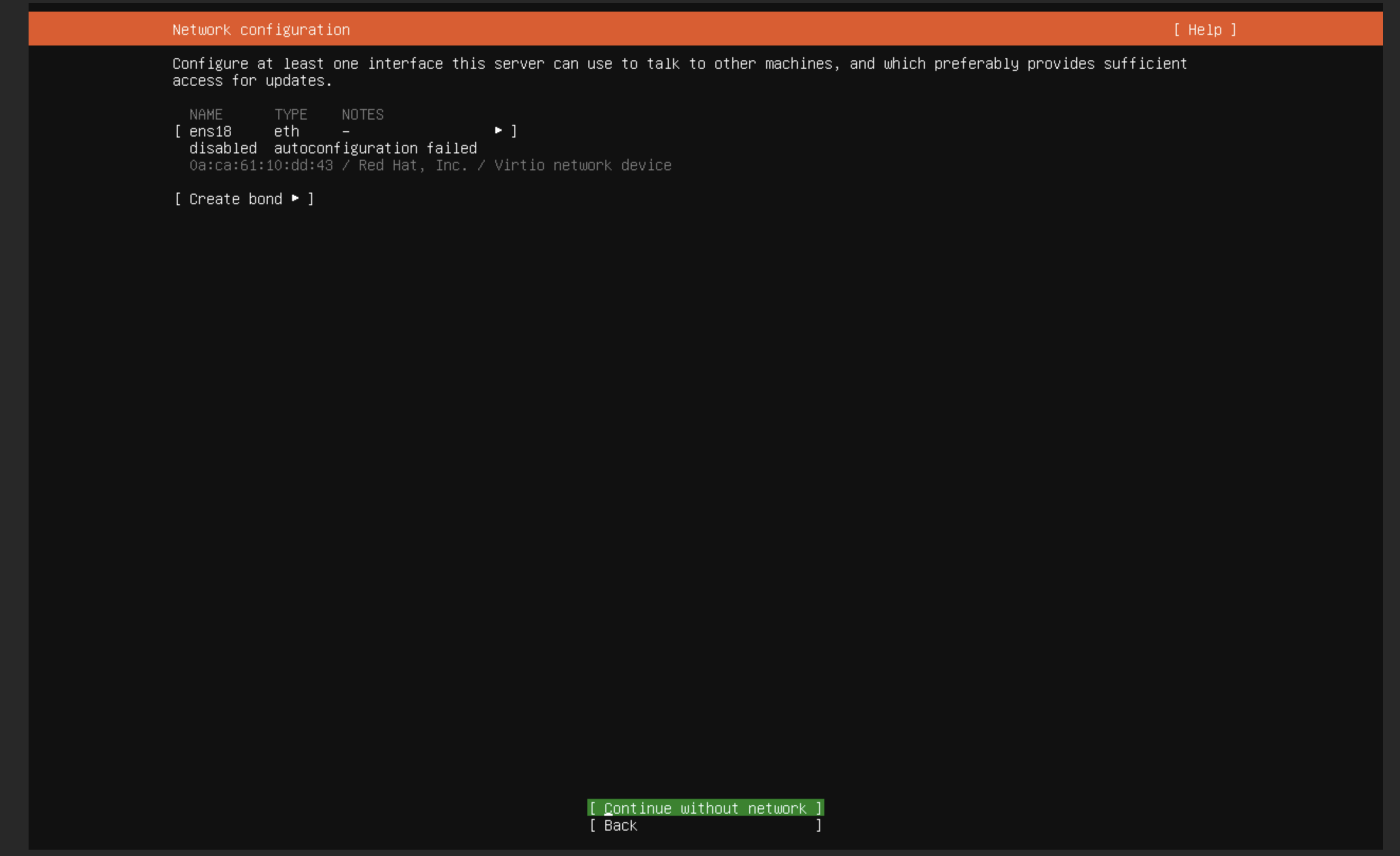Choose Continue without network
Image resolution: width=1400 pixels, height=856 pixels.
tap(705, 808)
